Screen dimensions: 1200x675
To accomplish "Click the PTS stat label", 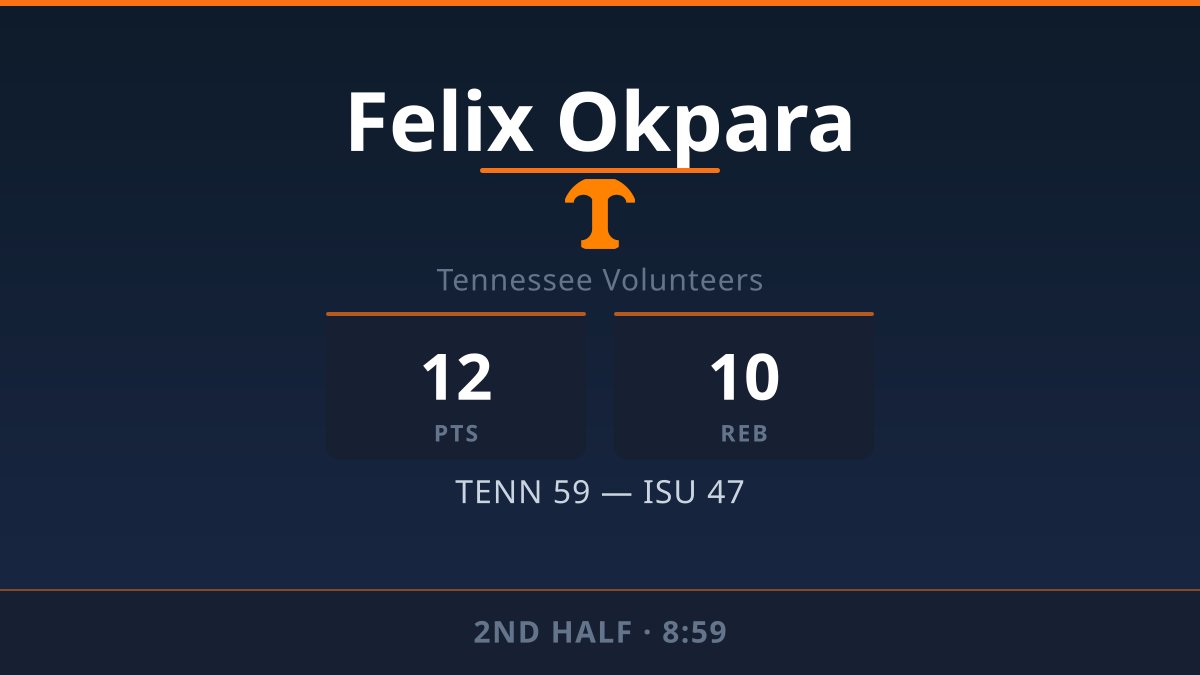I will coord(456,434).
